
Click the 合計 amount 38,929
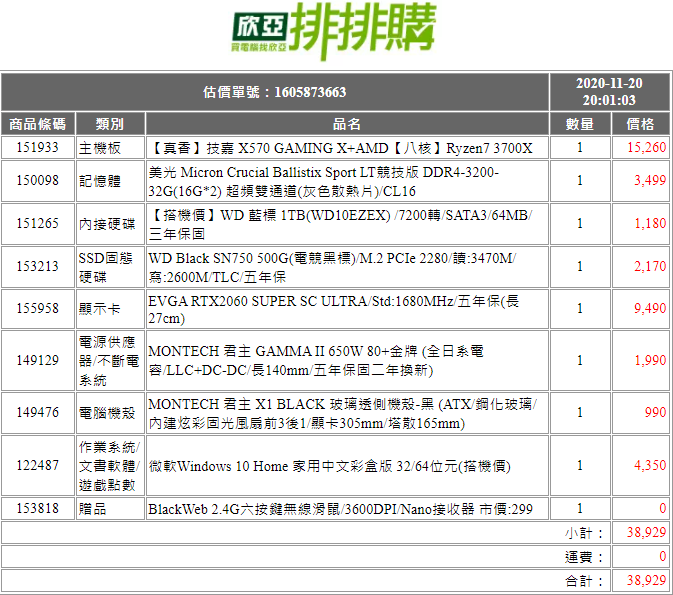pyautogui.click(x=646, y=581)
